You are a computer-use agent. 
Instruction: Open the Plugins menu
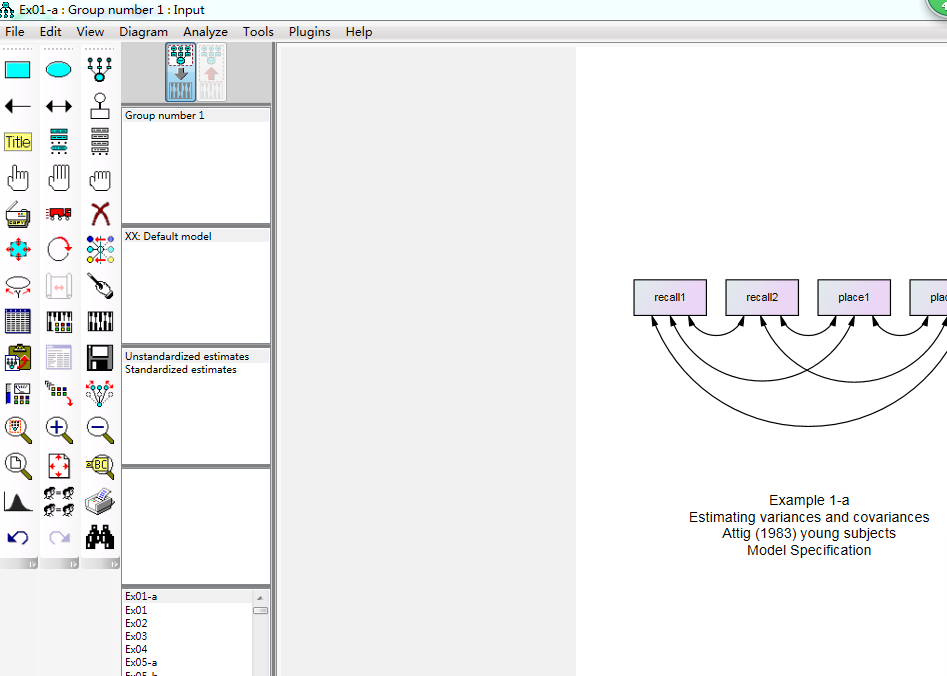(309, 32)
